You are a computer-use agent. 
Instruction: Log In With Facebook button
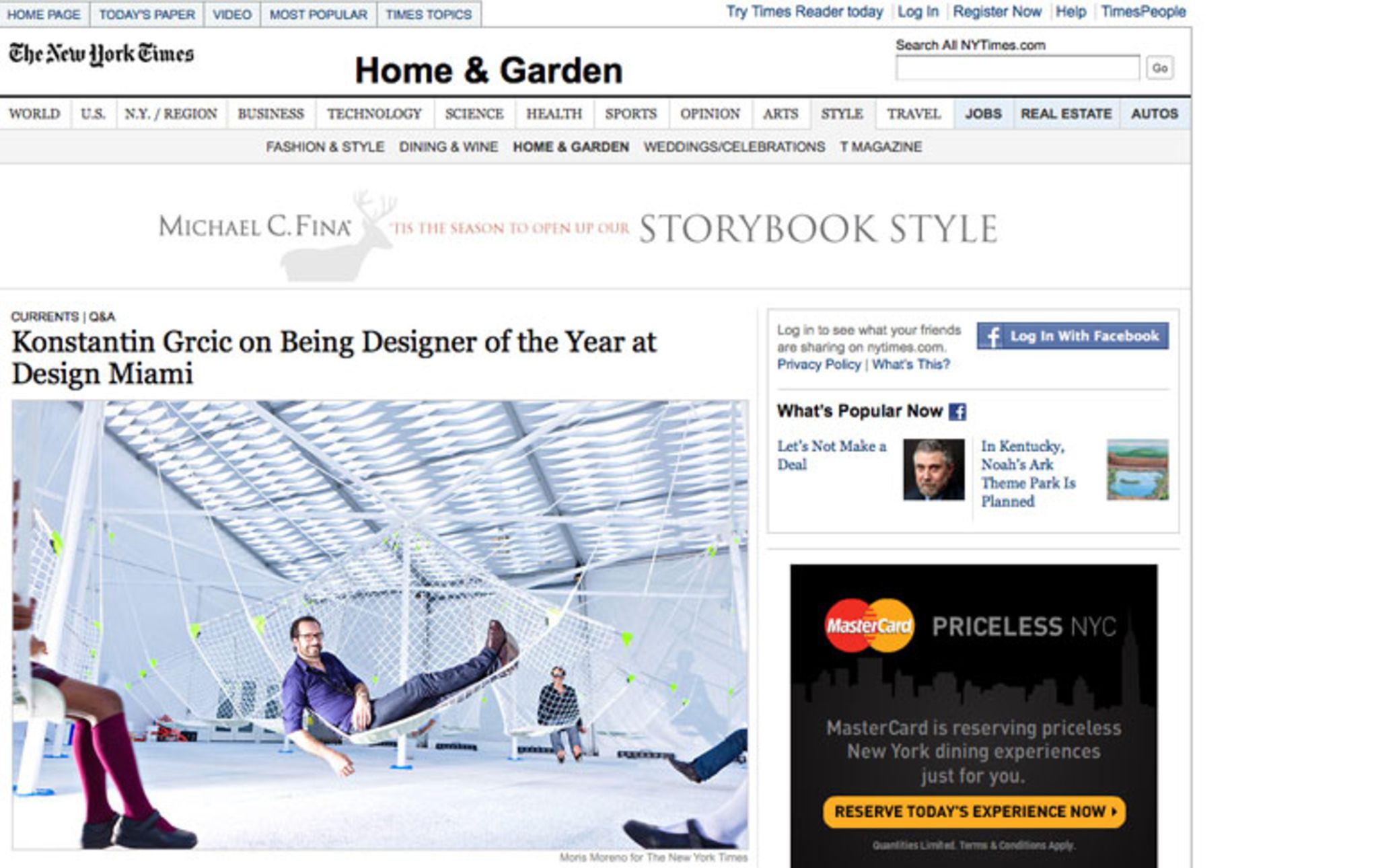pyautogui.click(x=1073, y=336)
